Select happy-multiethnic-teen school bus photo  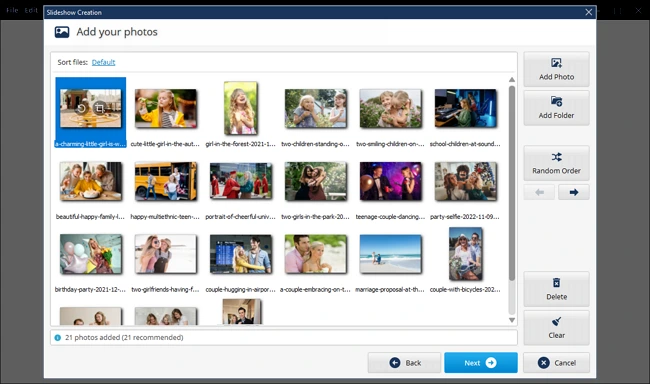[166, 181]
